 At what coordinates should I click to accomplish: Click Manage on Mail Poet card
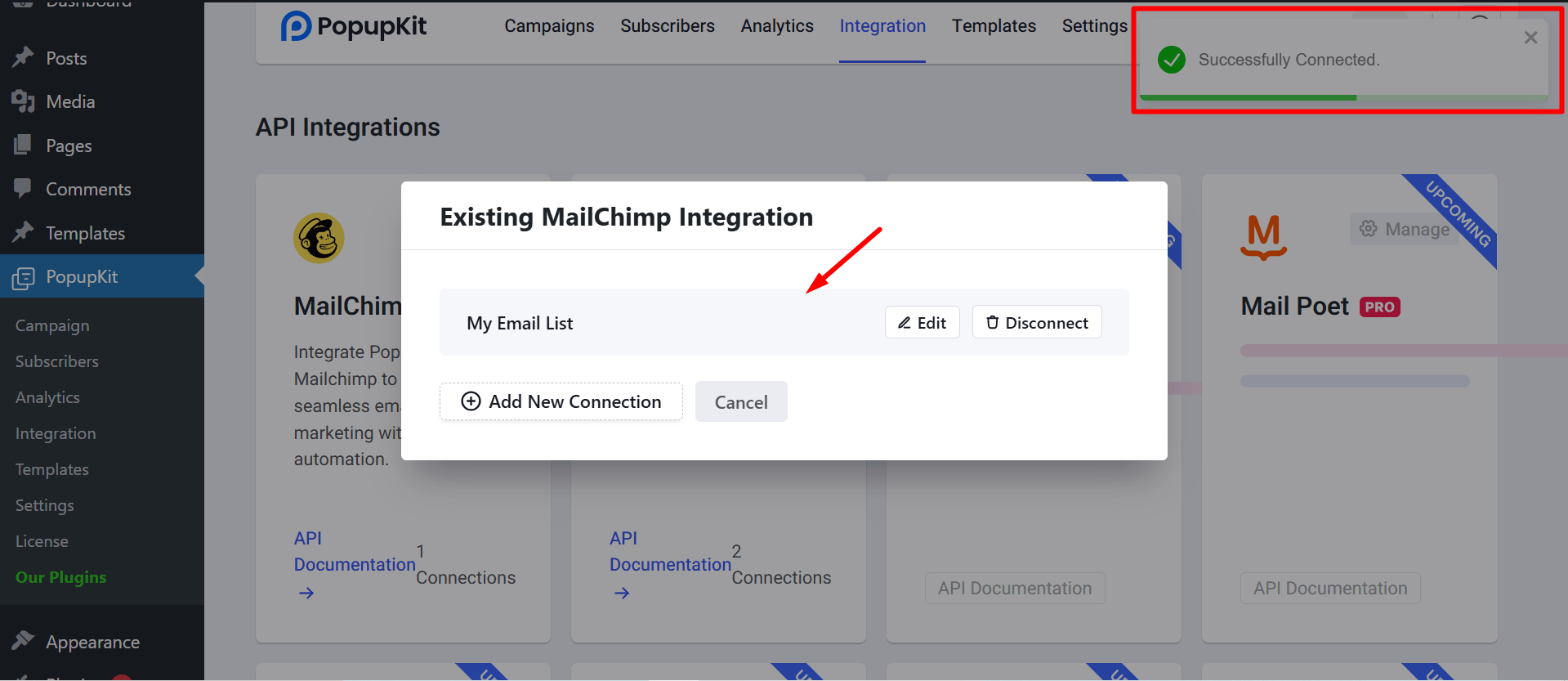pyautogui.click(x=1404, y=229)
